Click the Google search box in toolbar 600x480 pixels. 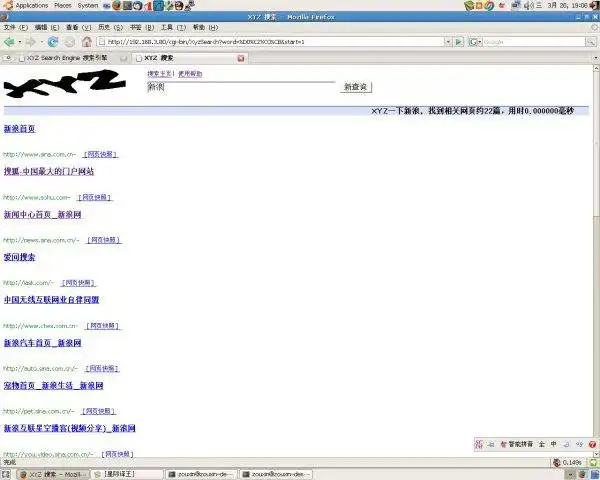[534, 42]
